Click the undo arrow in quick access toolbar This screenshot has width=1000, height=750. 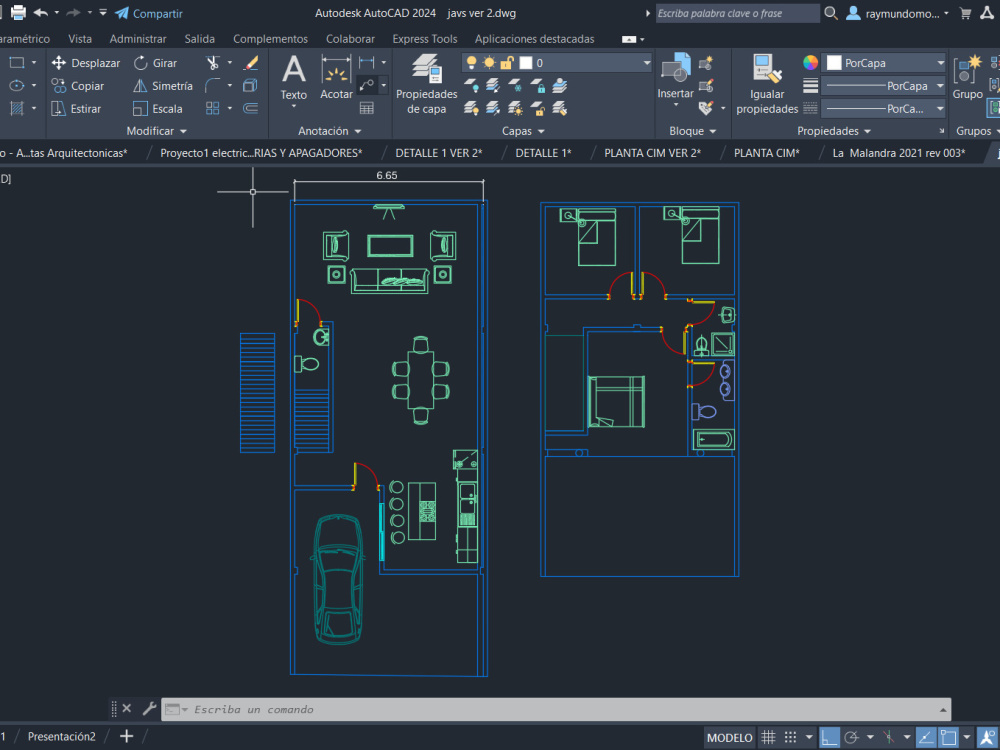coord(40,12)
